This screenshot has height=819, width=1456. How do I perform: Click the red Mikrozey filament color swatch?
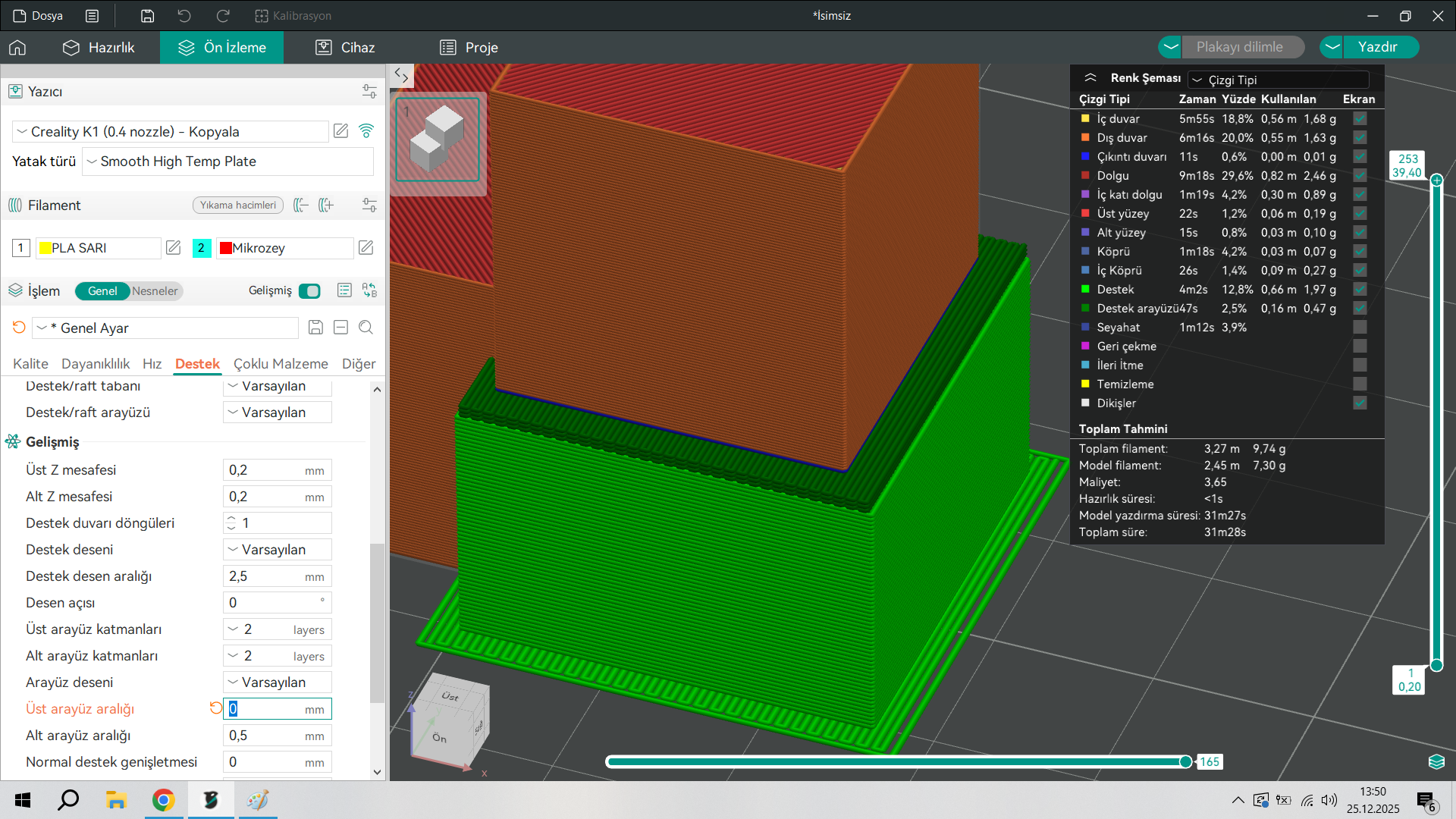click(226, 248)
